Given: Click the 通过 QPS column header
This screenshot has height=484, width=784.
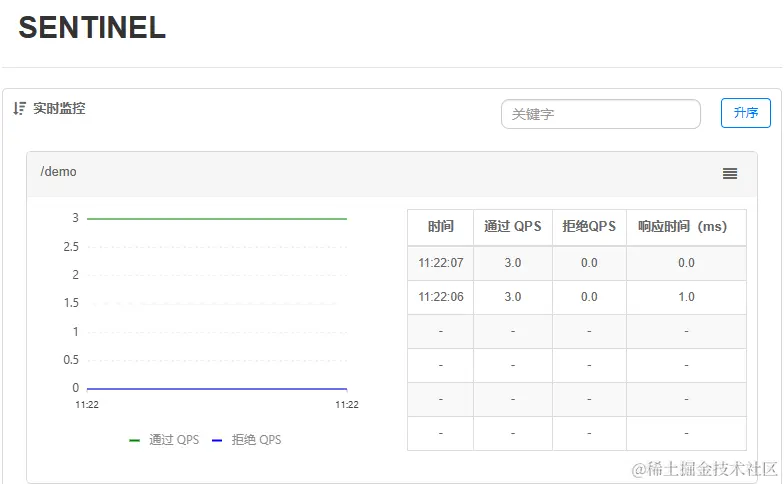Looking at the screenshot, I should (512, 226).
